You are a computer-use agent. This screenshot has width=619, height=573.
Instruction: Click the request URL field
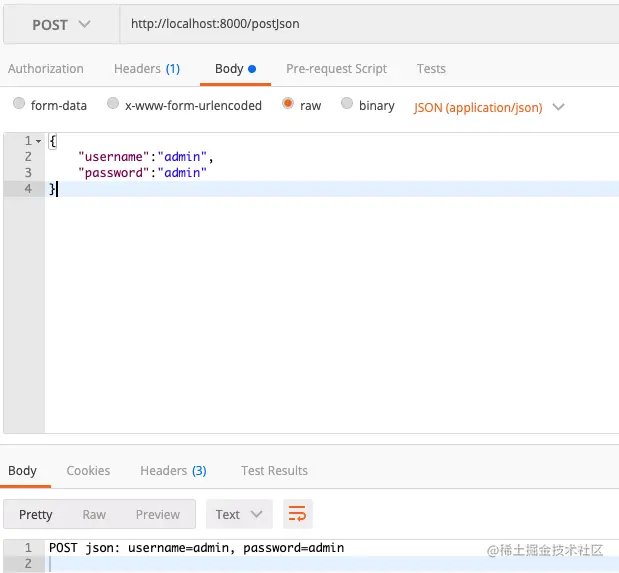[369, 24]
